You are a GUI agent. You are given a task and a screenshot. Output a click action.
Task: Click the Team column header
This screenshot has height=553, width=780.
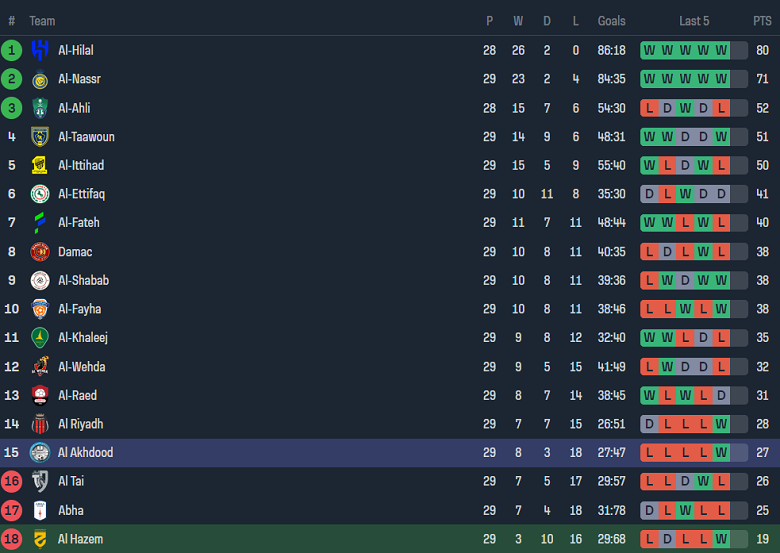pos(42,21)
